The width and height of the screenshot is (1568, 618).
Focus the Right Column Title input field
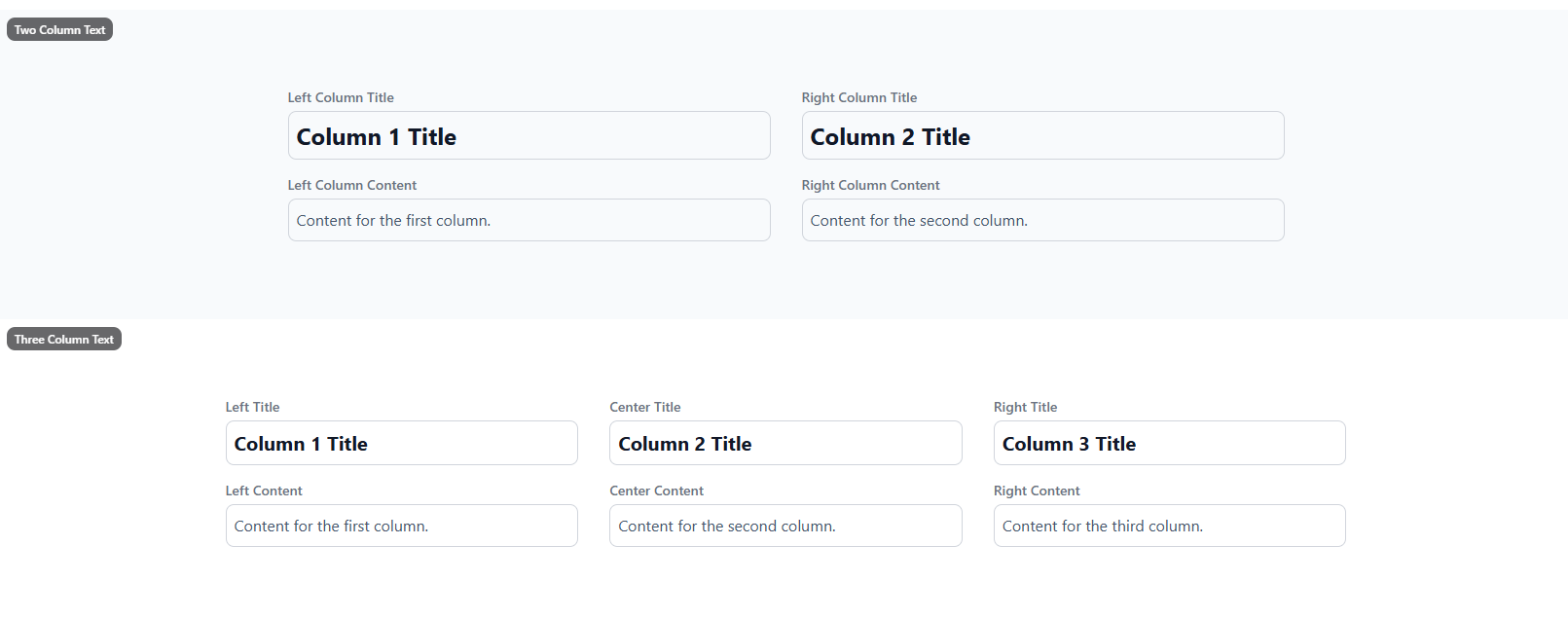pyautogui.click(x=1042, y=136)
